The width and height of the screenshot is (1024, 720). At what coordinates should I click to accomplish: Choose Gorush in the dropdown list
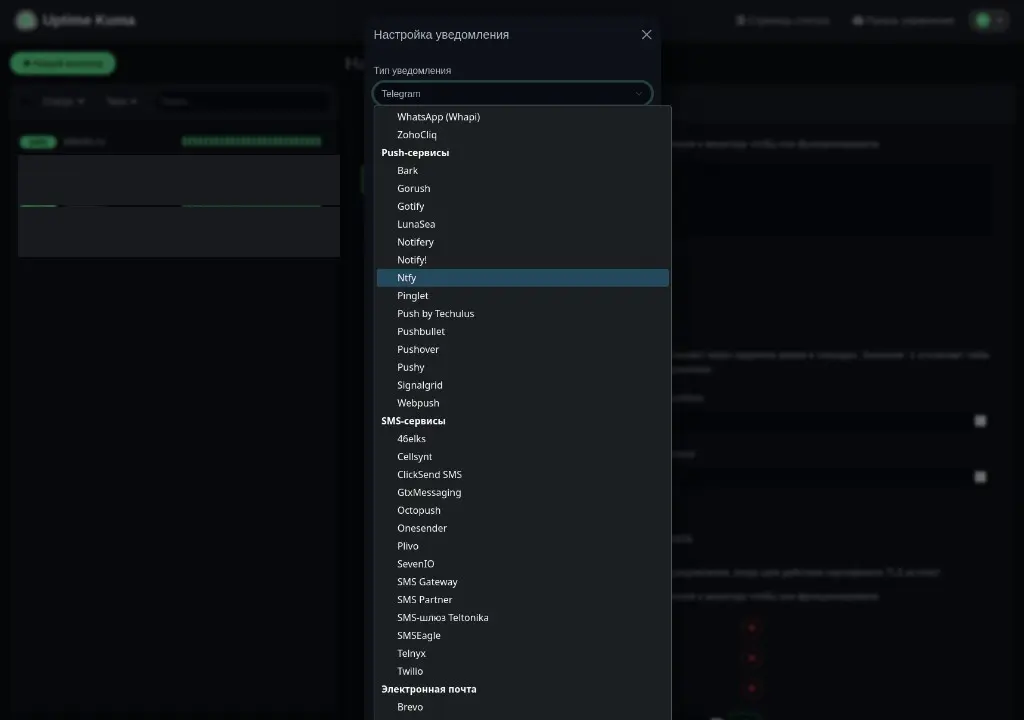tap(522, 188)
